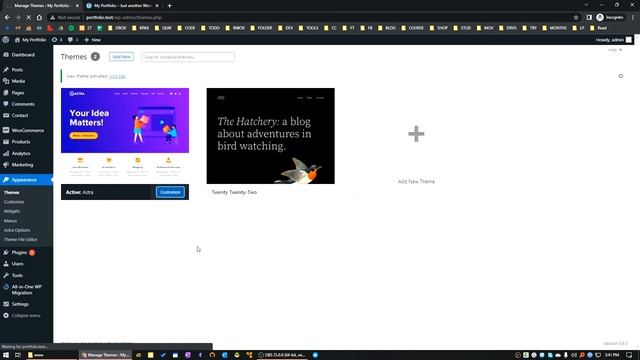This screenshot has width=640, height=360.
Task: Bookmark this page with star icon
Action: [576, 18]
